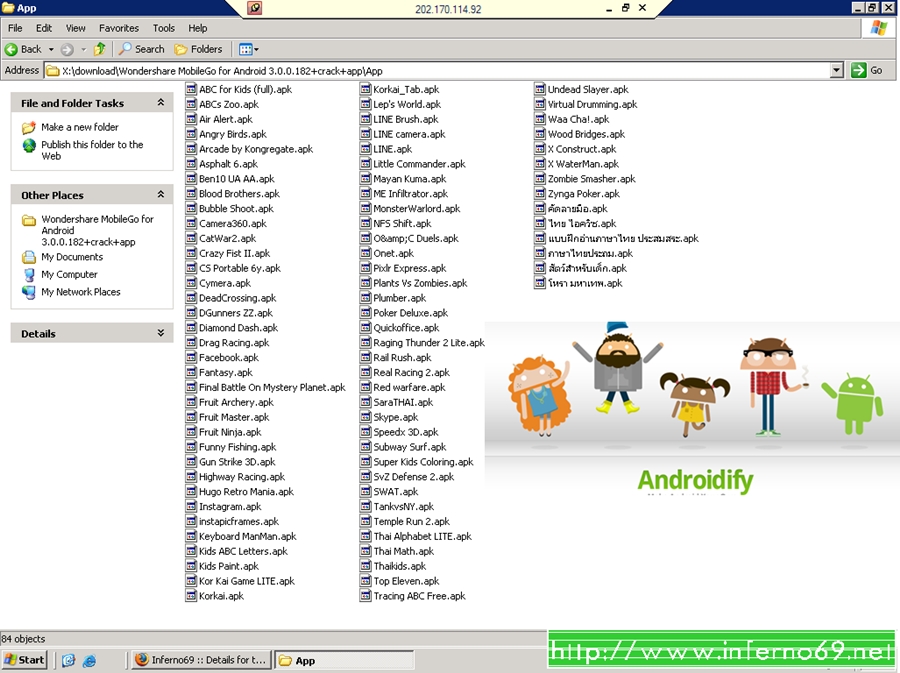Select the Korkai.apk file icon

pyautogui.click(x=191, y=596)
